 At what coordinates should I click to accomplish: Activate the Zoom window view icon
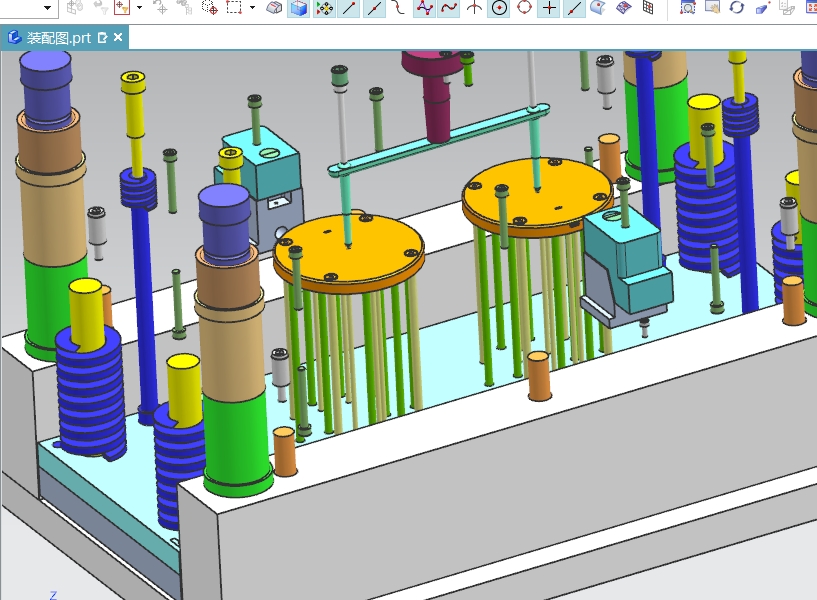[688, 7]
